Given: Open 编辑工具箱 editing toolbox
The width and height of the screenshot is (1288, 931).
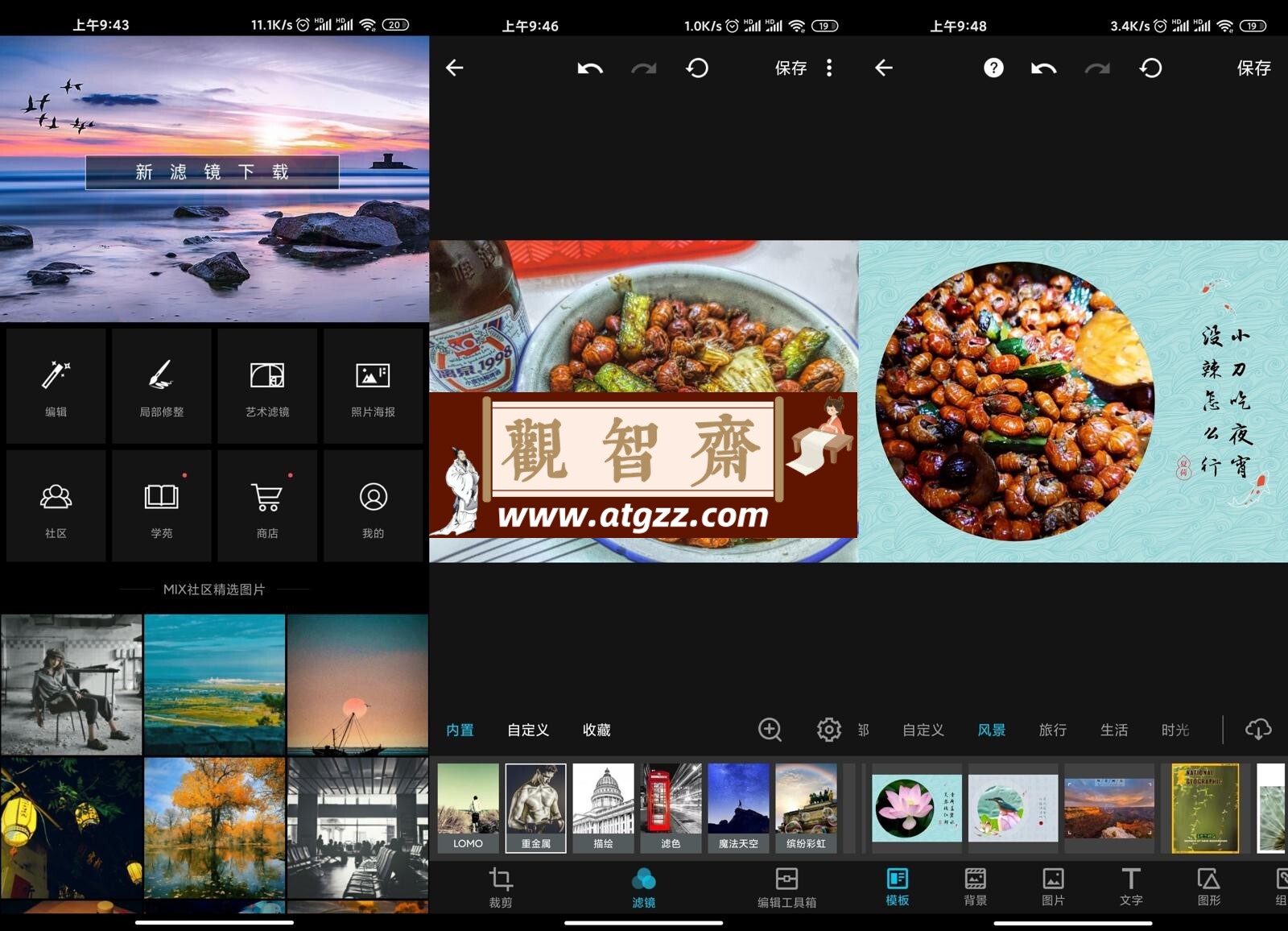Looking at the screenshot, I should (786, 888).
